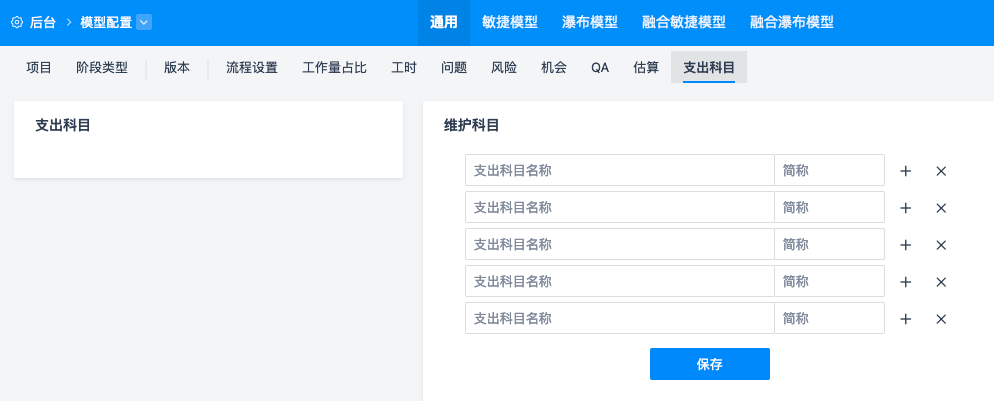This screenshot has height=401, width=994.
Task: Focus the first 支出科目名称 input field
Action: (x=619, y=170)
